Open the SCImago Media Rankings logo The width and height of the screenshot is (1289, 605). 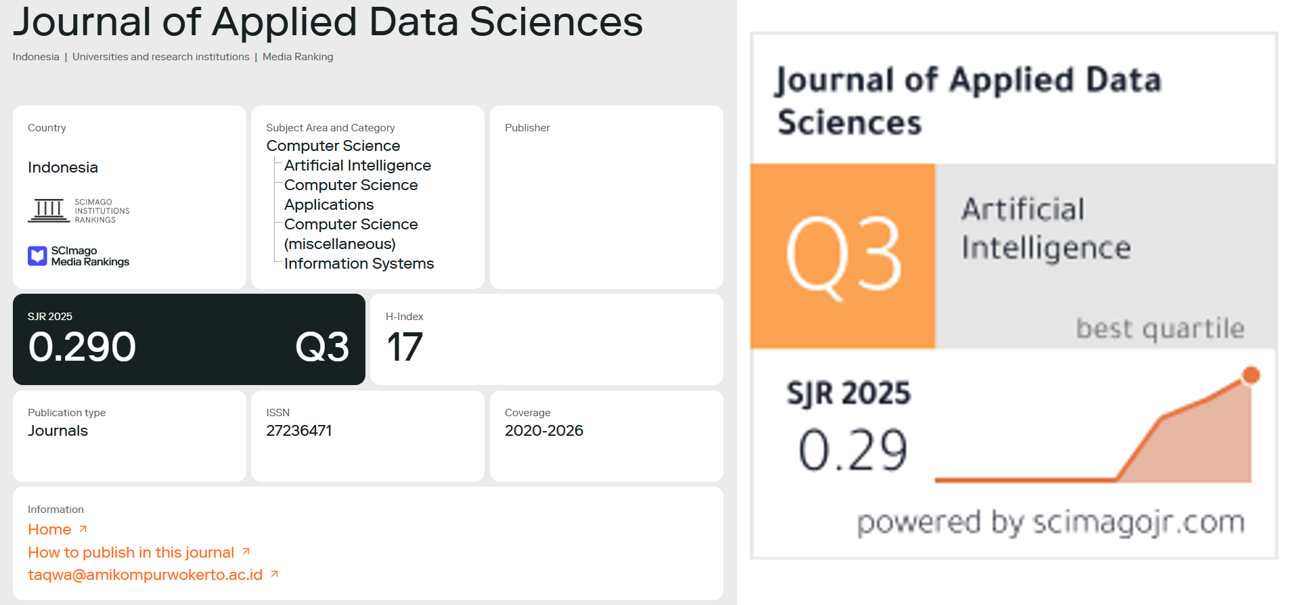pyautogui.click(x=79, y=256)
